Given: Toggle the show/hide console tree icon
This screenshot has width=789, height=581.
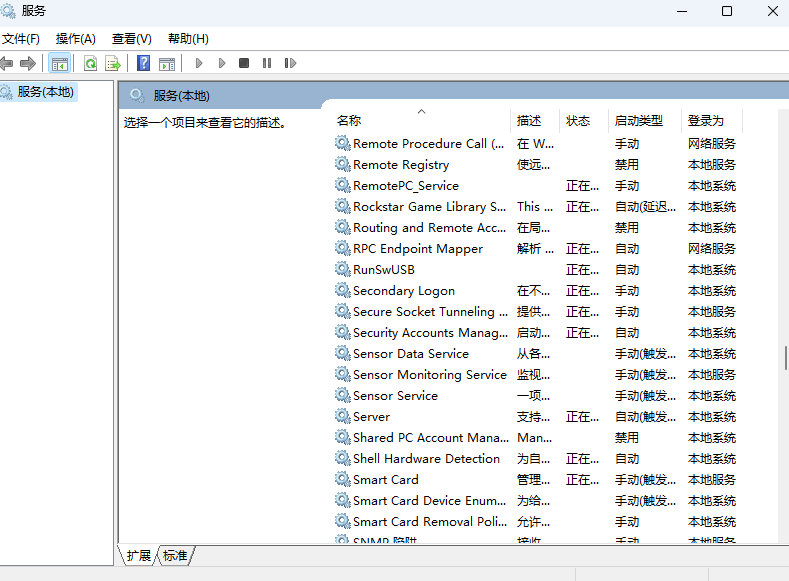Looking at the screenshot, I should pyautogui.click(x=60, y=63).
